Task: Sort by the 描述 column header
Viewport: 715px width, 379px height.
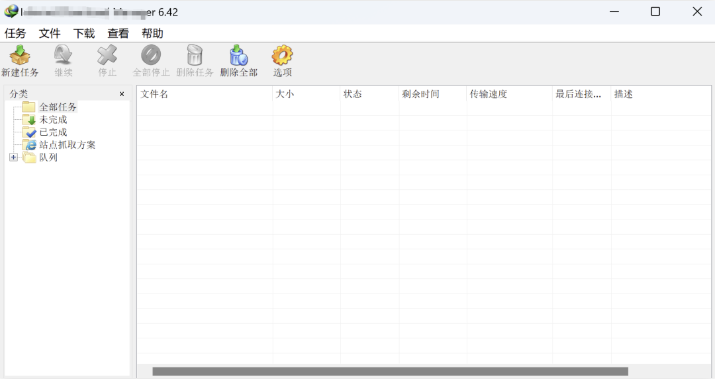Action: pos(661,94)
